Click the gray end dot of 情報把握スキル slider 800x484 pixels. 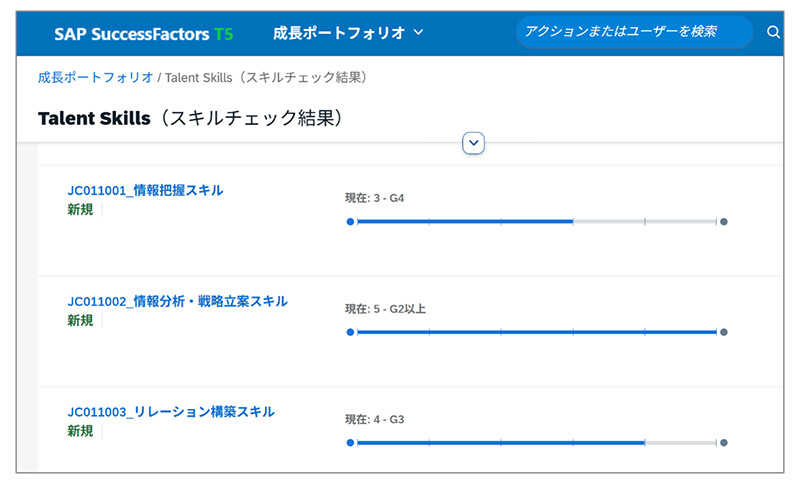tap(723, 221)
